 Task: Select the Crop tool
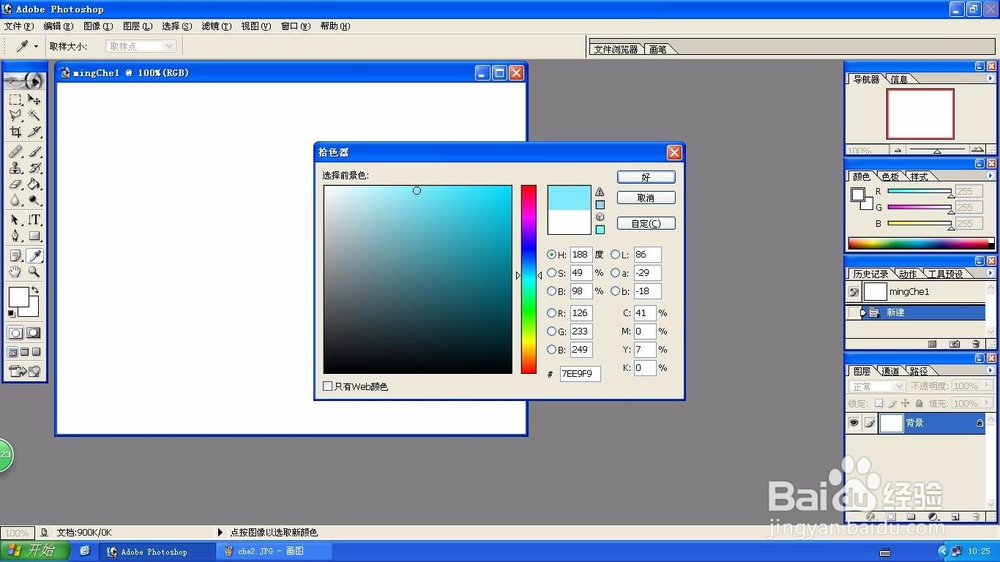15,131
